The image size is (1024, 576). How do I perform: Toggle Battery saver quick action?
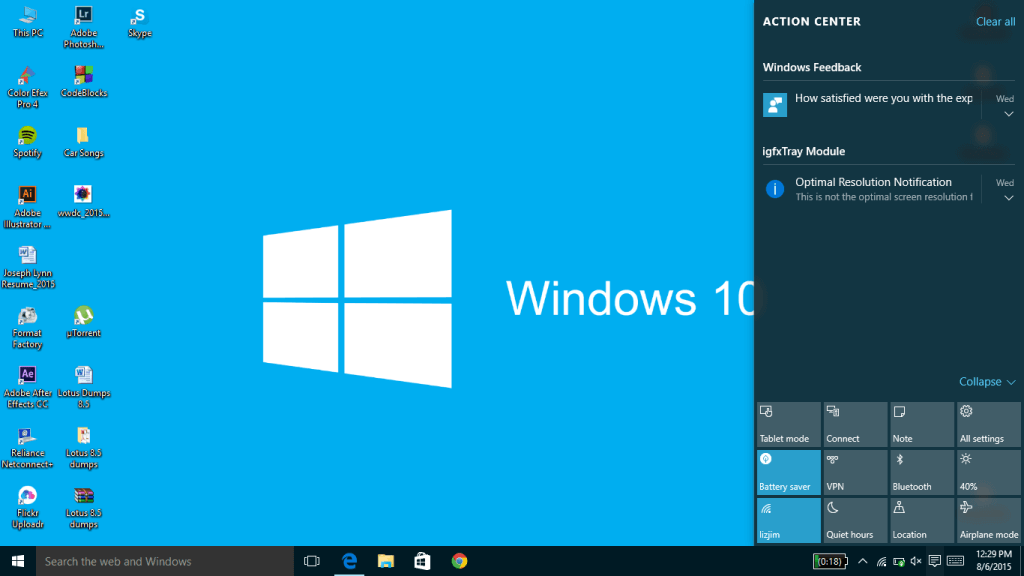point(789,472)
